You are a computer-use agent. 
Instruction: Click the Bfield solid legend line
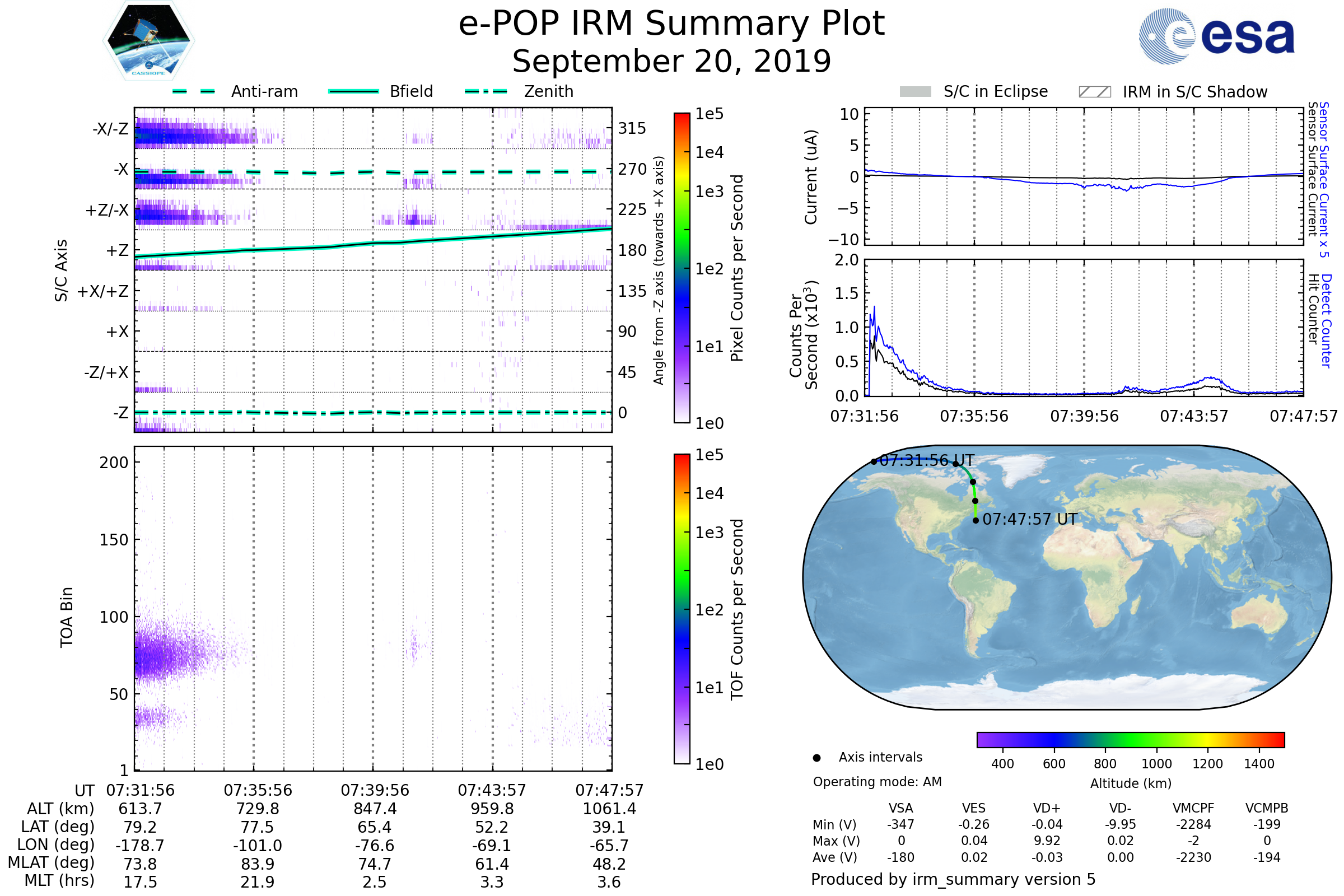[x=353, y=91]
